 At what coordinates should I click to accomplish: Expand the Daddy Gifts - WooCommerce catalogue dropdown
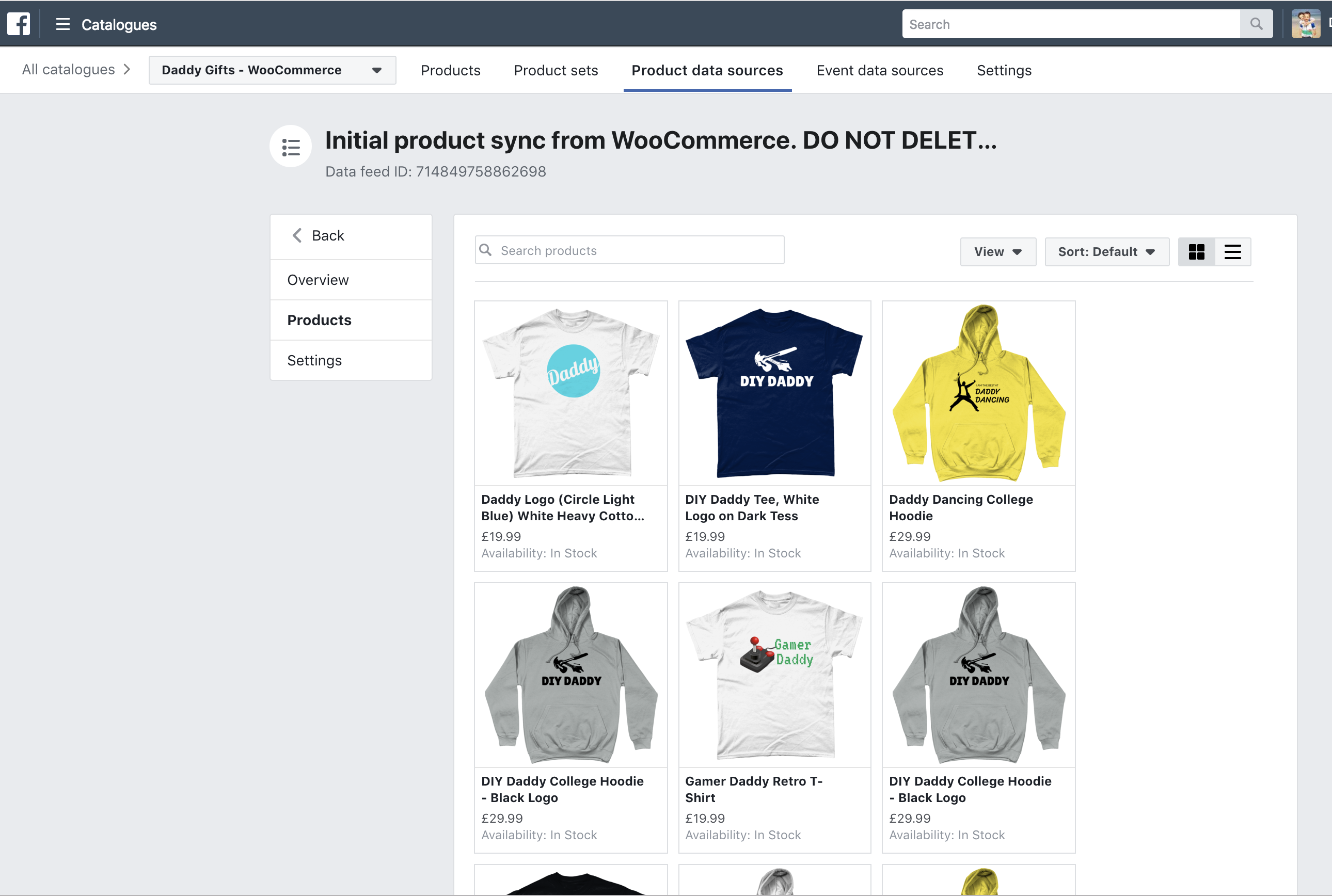click(x=273, y=70)
